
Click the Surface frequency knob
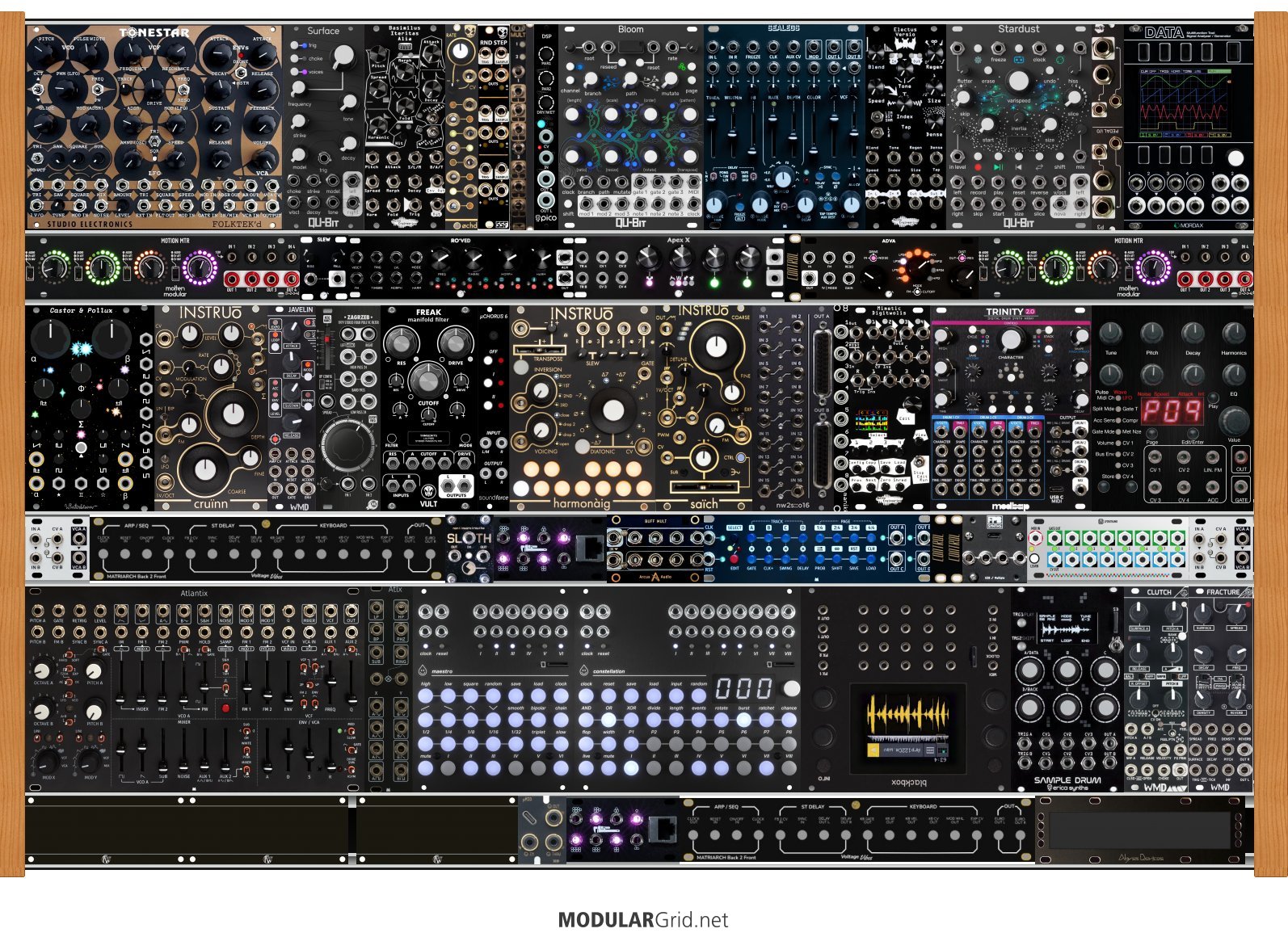click(x=299, y=89)
